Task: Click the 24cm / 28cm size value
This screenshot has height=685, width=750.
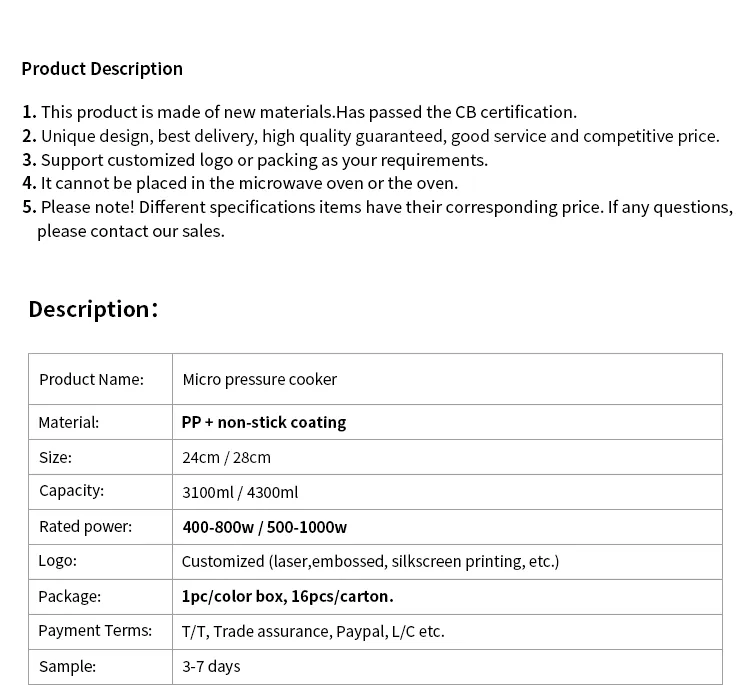Action: [226, 457]
